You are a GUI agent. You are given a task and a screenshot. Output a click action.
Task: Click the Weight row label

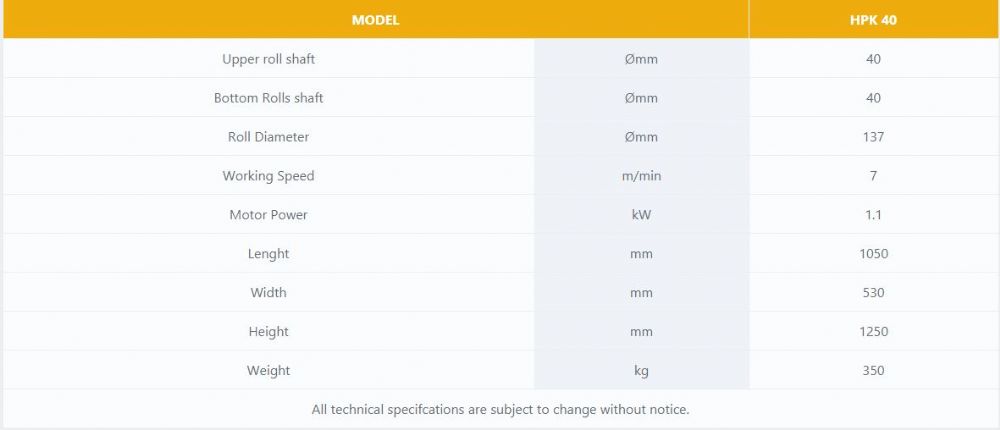click(x=268, y=370)
